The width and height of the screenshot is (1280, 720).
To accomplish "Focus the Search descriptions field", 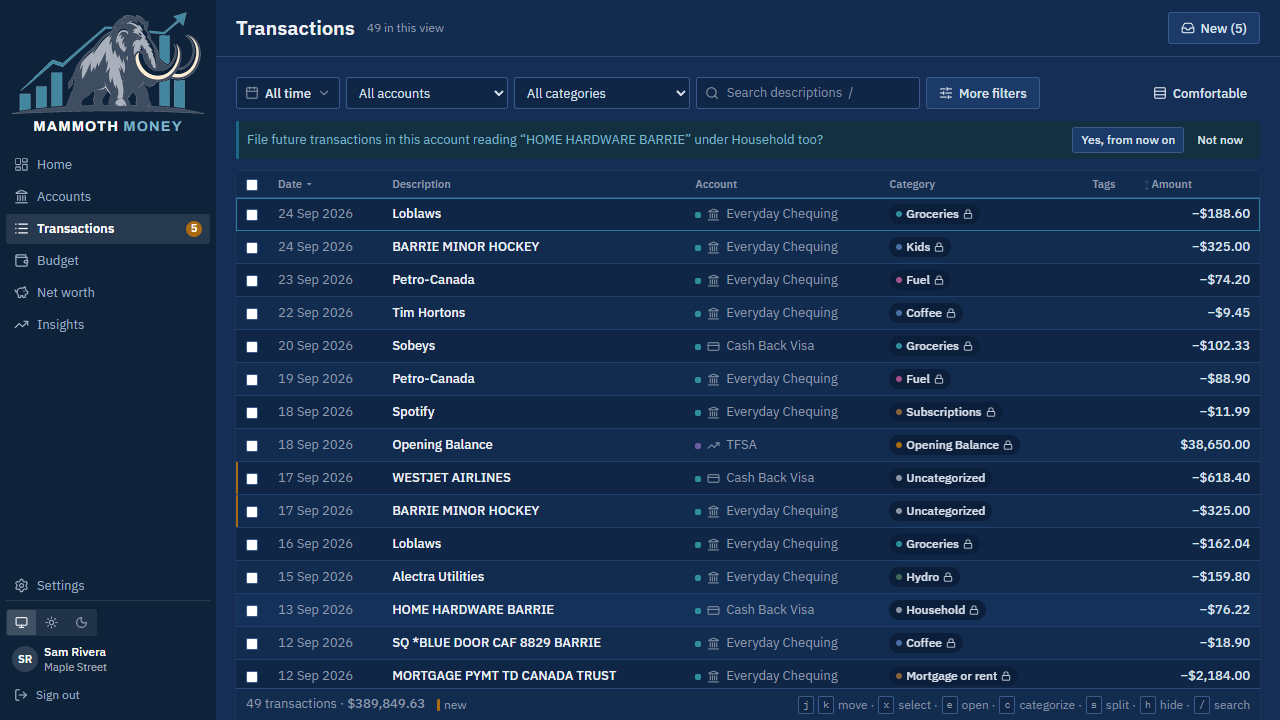I will 808,93.
